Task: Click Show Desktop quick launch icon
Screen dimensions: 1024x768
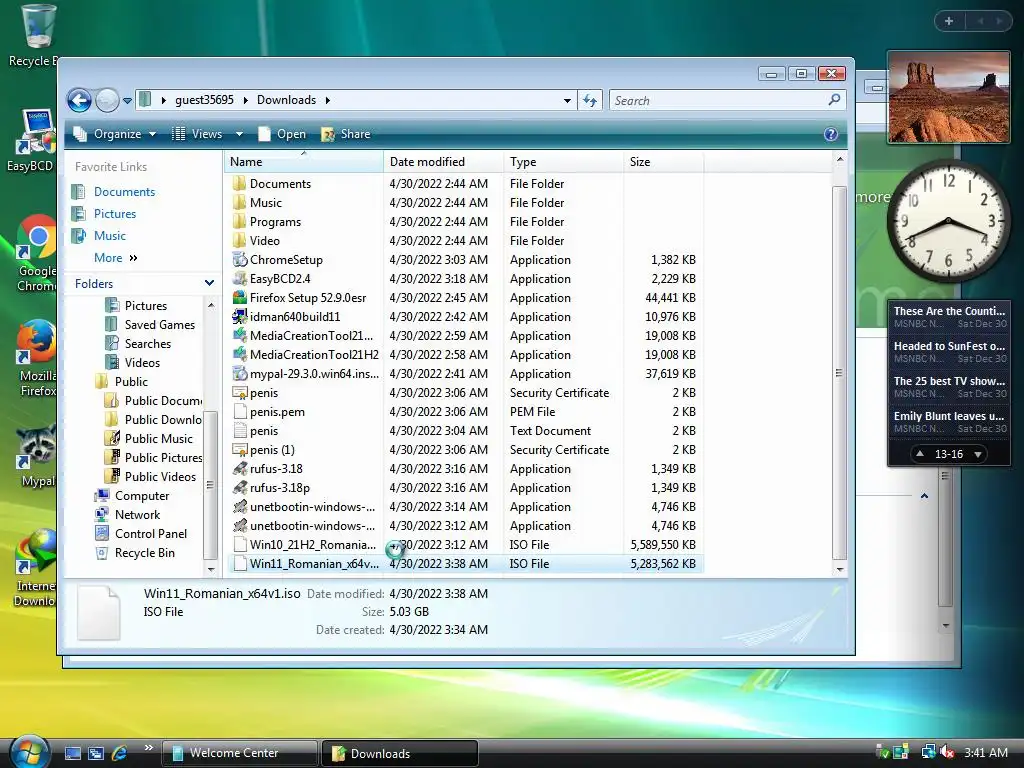Action: pos(72,753)
